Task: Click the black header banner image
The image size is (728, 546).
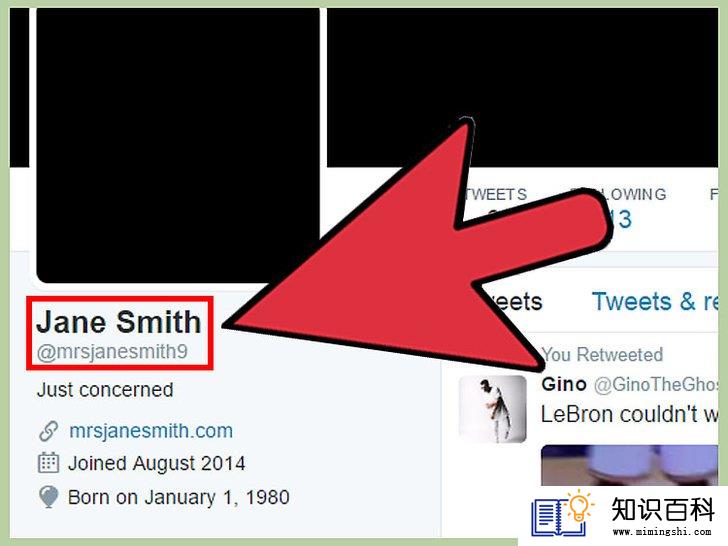Action: tap(522, 87)
